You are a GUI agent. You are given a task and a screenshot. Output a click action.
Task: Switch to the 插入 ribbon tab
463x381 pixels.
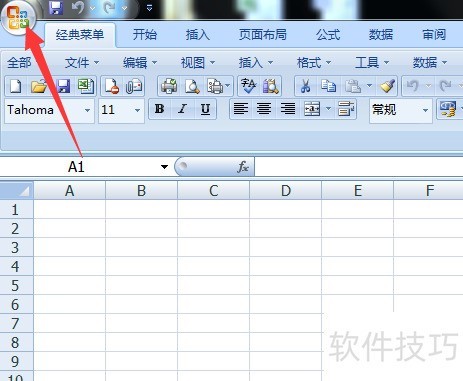pyautogui.click(x=198, y=35)
